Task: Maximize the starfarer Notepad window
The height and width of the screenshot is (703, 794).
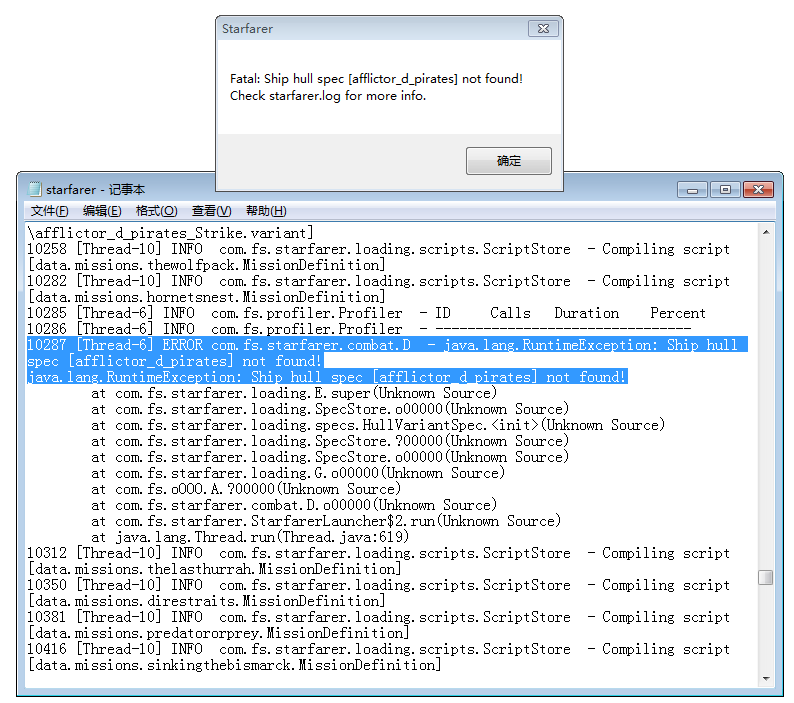Action: tap(724, 189)
